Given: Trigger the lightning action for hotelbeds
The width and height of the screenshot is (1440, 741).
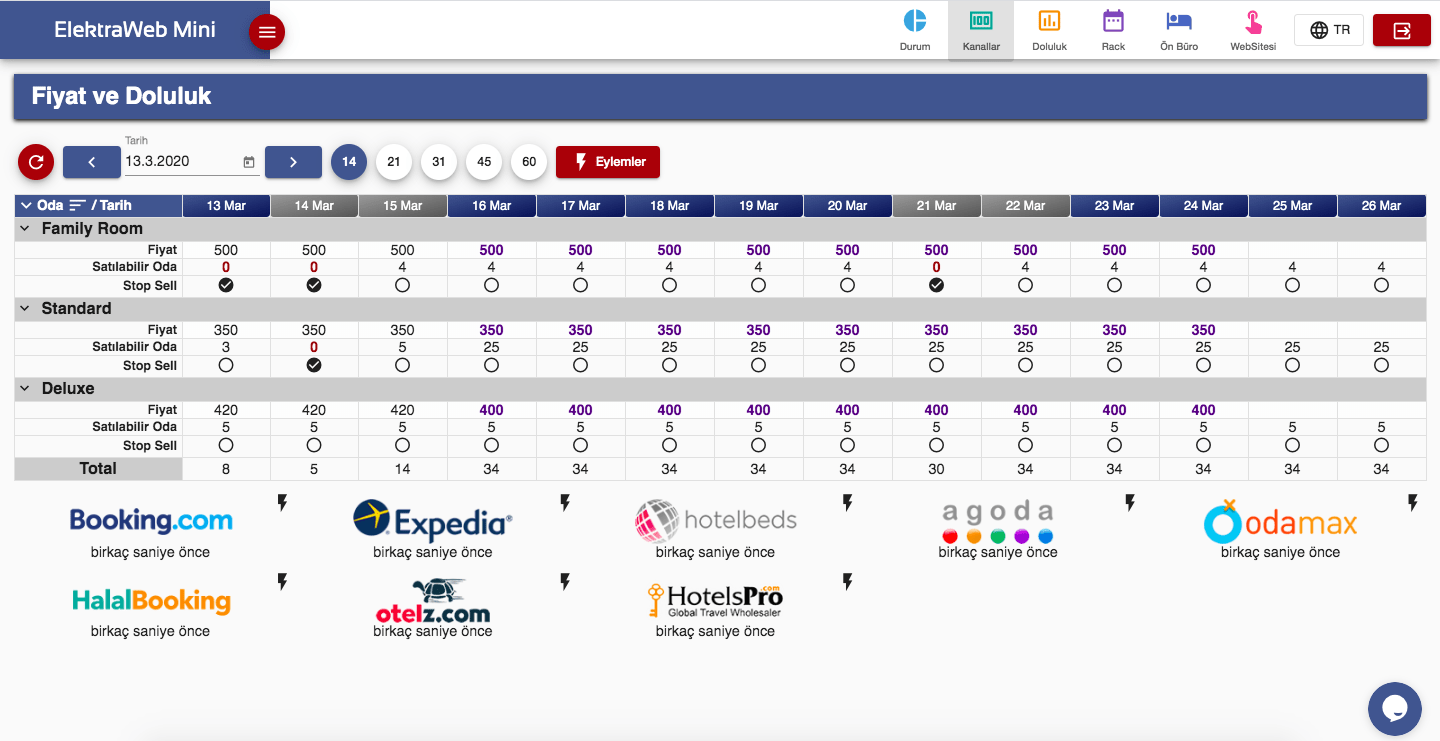Looking at the screenshot, I should pyautogui.click(x=847, y=502).
